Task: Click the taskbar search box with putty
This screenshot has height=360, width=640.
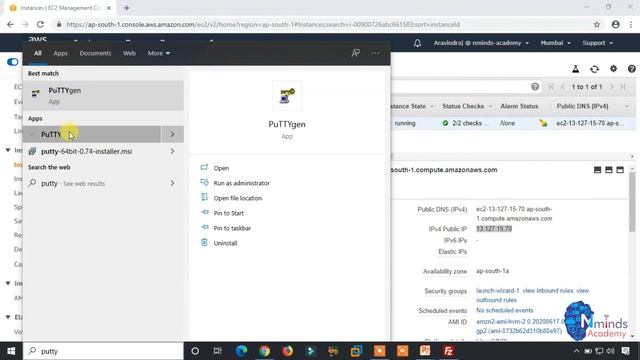Action: (x=103, y=351)
